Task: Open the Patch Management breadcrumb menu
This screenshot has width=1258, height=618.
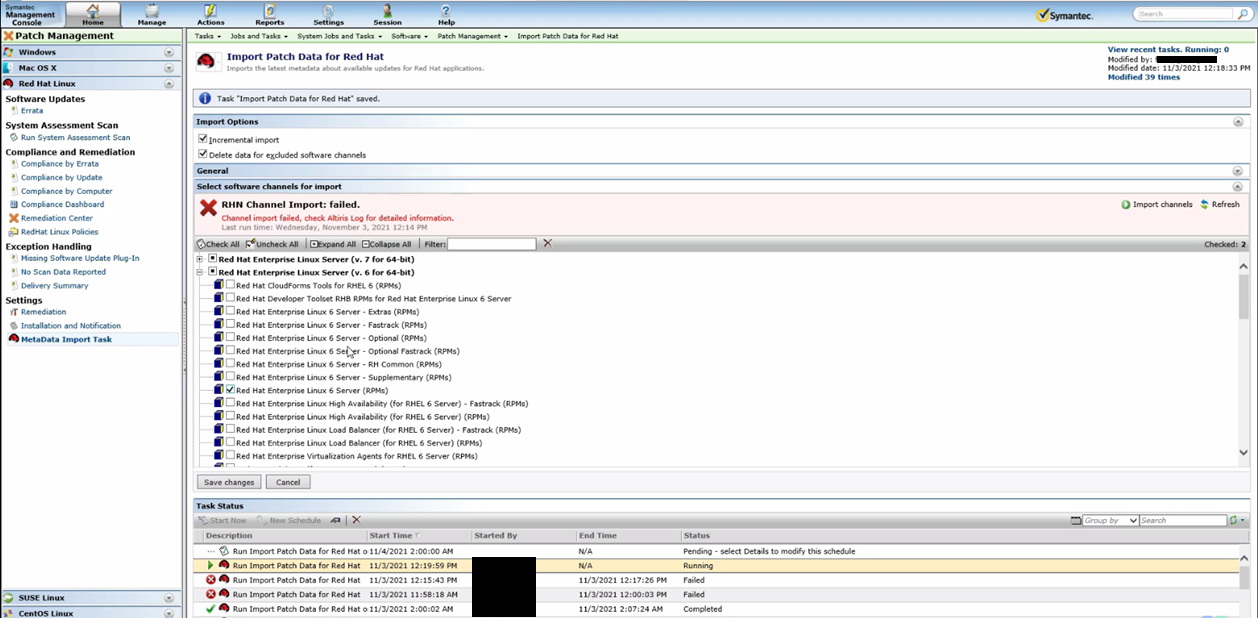Action: coord(472,36)
